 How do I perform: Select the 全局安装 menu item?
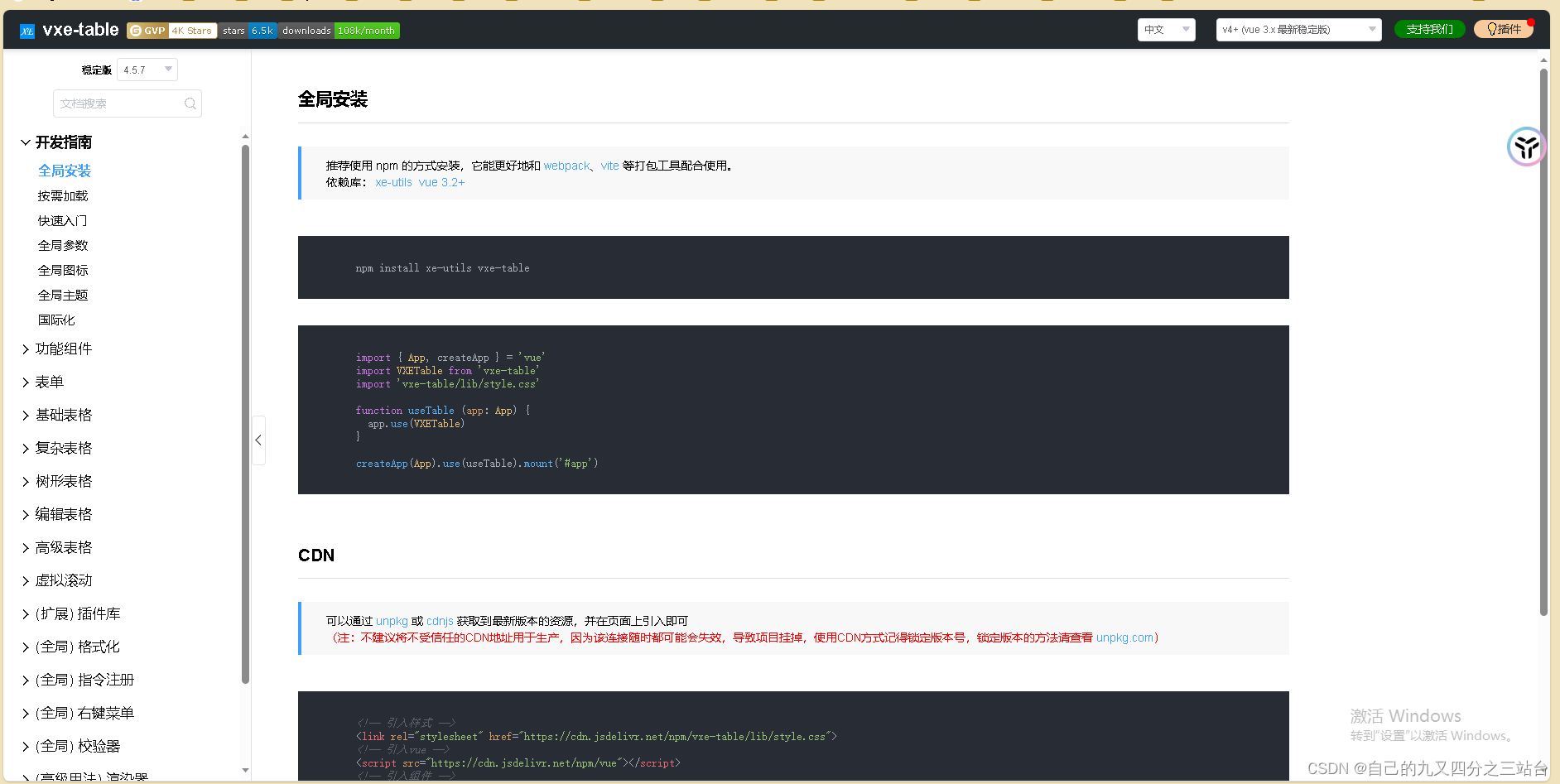click(65, 171)
